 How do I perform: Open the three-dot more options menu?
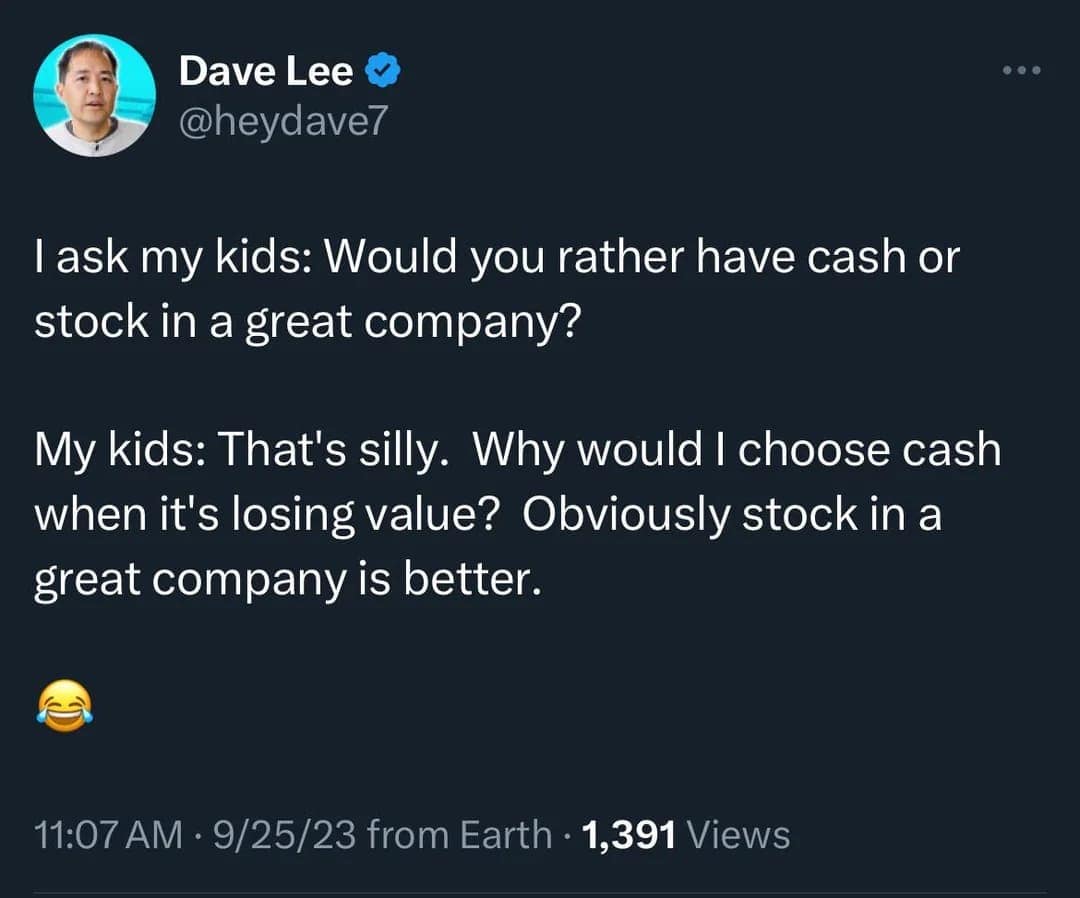click(x=1023, y=70)
